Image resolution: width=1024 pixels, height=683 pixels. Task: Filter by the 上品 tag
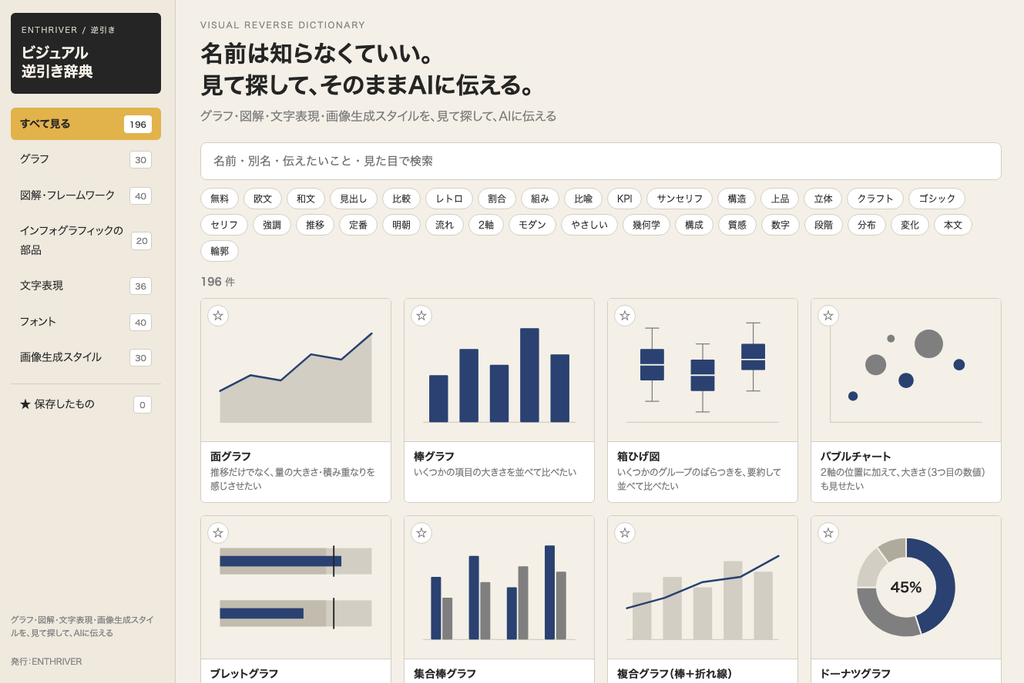click(x=780, y=199)
